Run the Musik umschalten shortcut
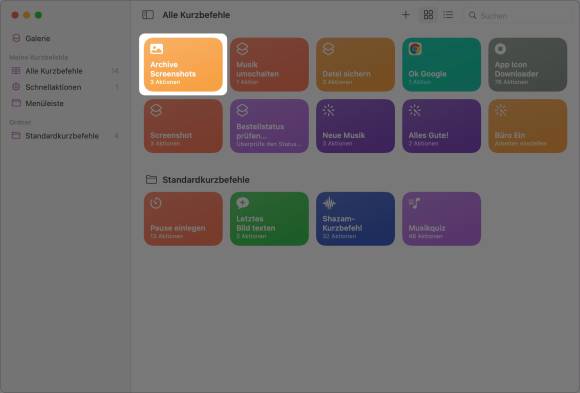580x393 pixels. (269, 64)
